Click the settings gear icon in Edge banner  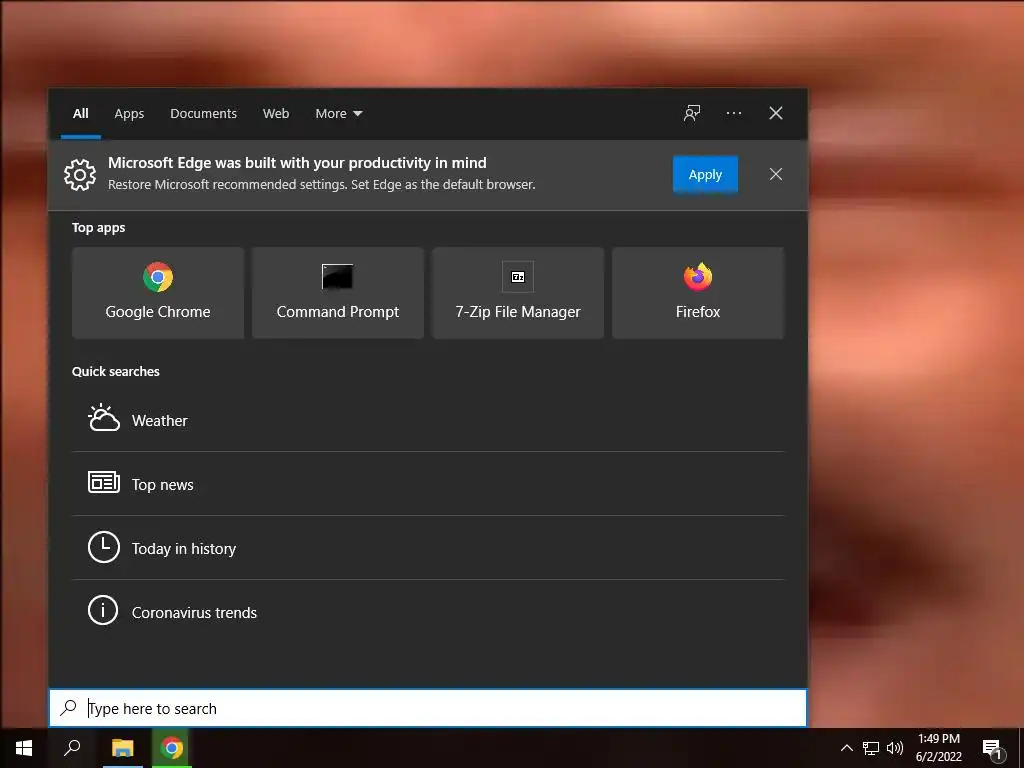80,174
